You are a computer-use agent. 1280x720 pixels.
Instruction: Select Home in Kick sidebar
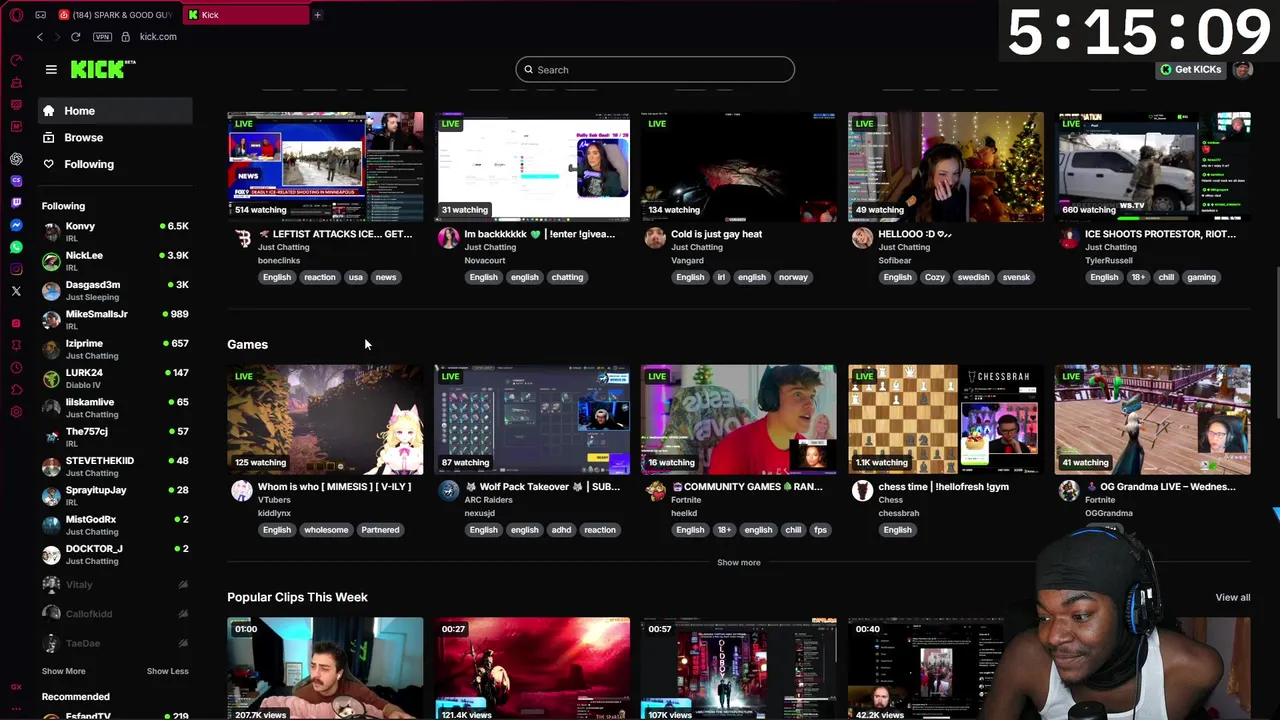pos(115,111)
